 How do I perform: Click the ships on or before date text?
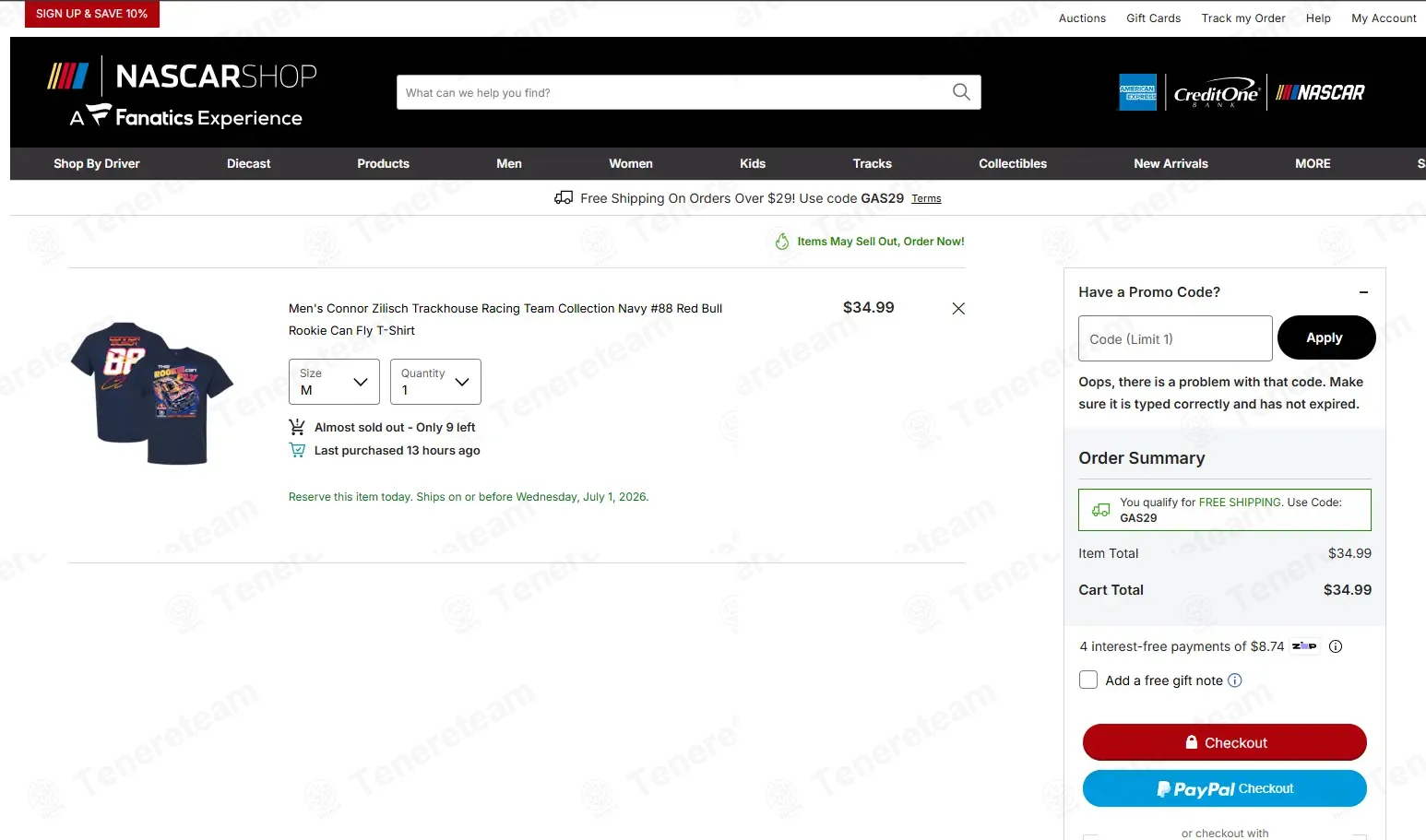pyautogui.click(x=469, y=497)
